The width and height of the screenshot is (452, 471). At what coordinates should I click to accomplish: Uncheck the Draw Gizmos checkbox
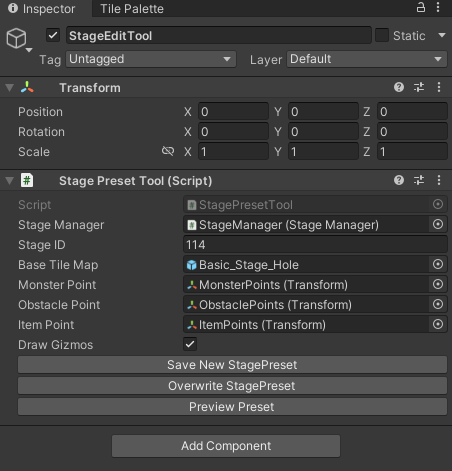(190, 344)
